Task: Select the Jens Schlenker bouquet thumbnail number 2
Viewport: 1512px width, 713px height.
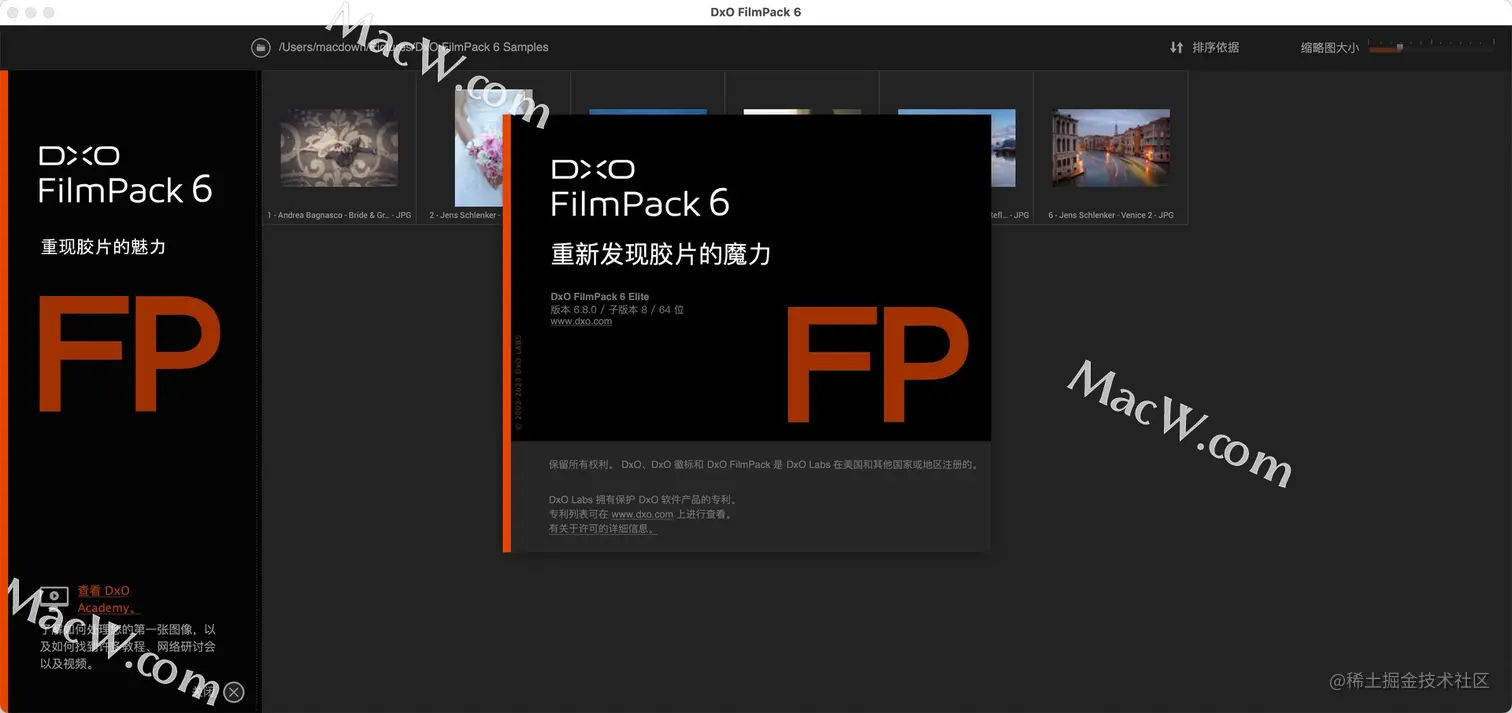Action: coord(478,148)
